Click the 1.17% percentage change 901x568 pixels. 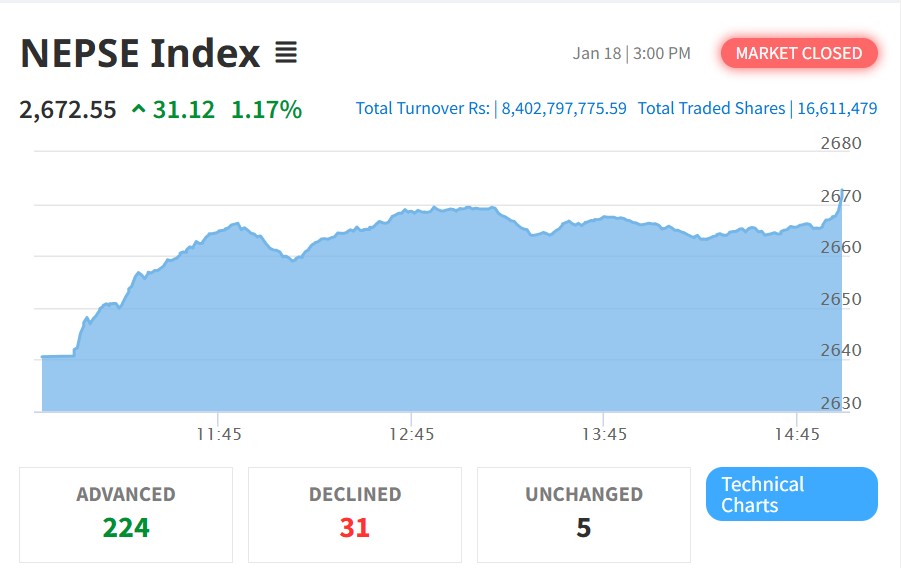click(x=266, y=110)
